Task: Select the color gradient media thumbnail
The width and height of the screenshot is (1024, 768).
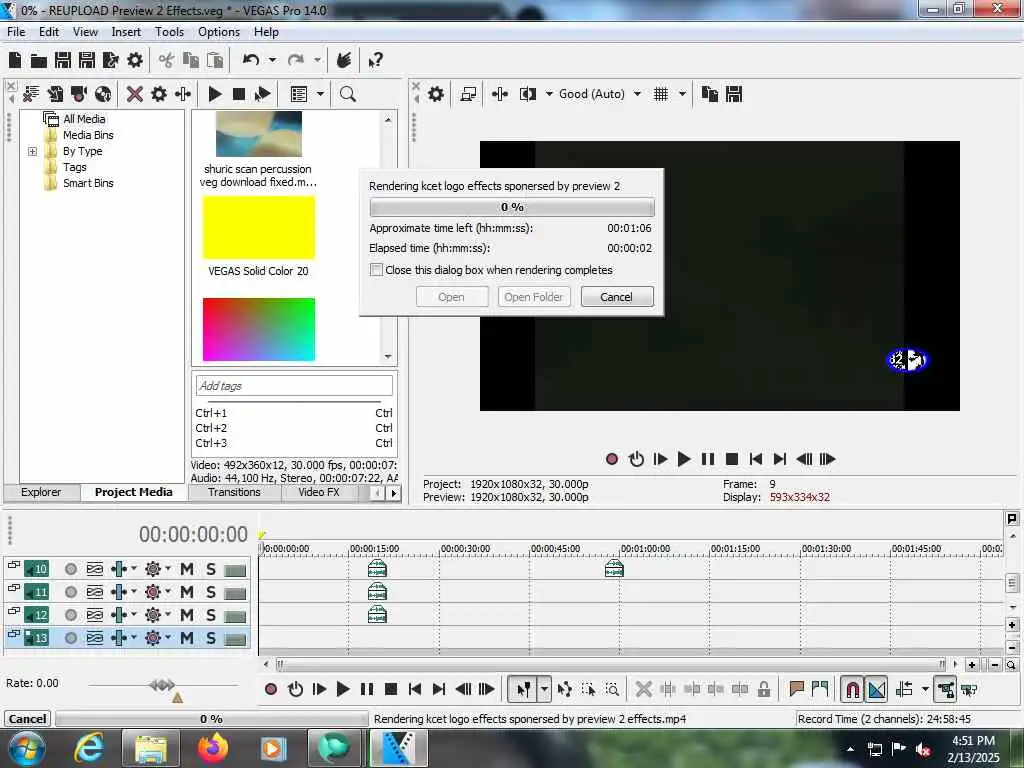Action: click(259, 329)
